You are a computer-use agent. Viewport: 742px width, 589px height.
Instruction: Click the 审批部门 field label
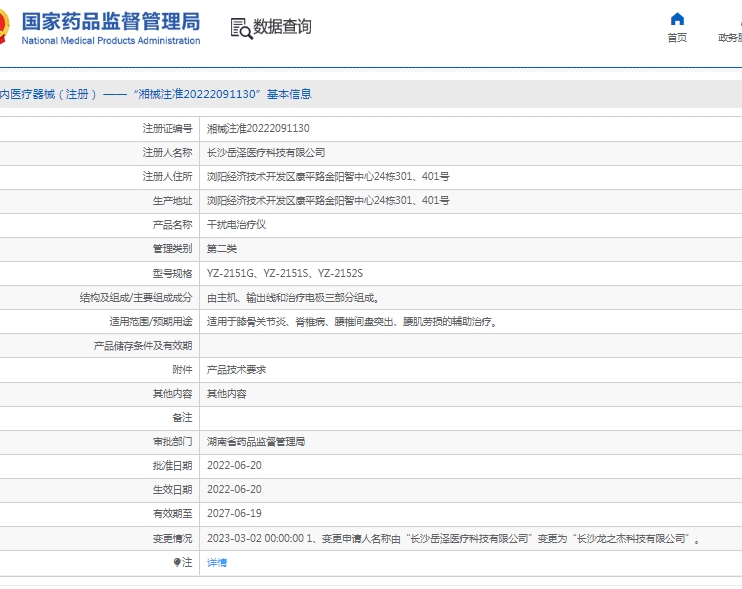172,442
